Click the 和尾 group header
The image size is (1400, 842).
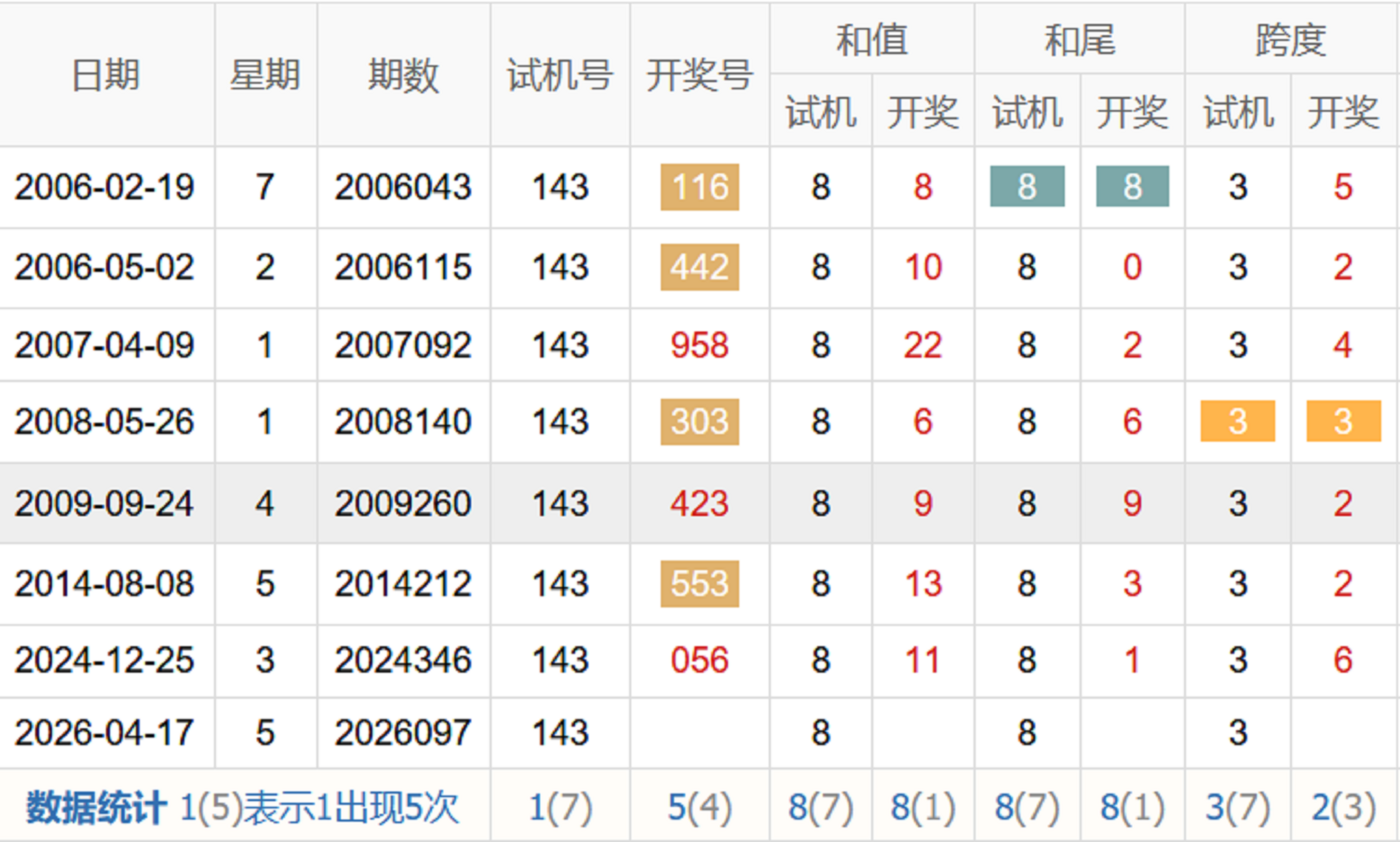[1079, 39]
